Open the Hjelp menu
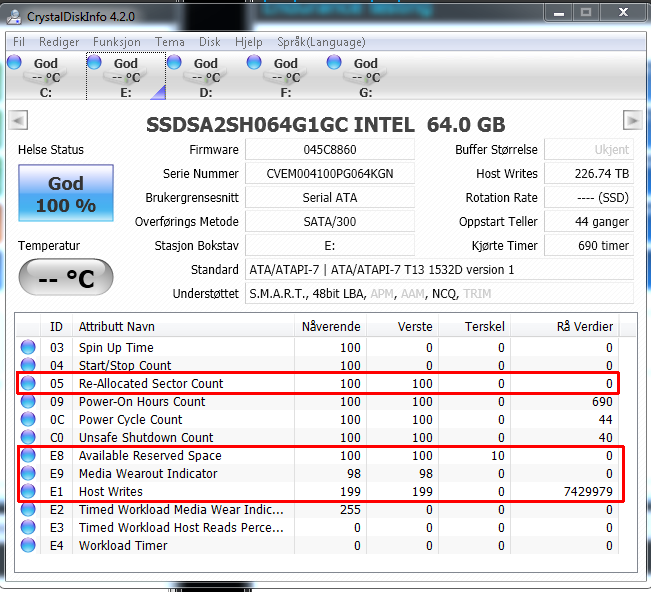This screenshot has width=651, height=592. (249, 42)
